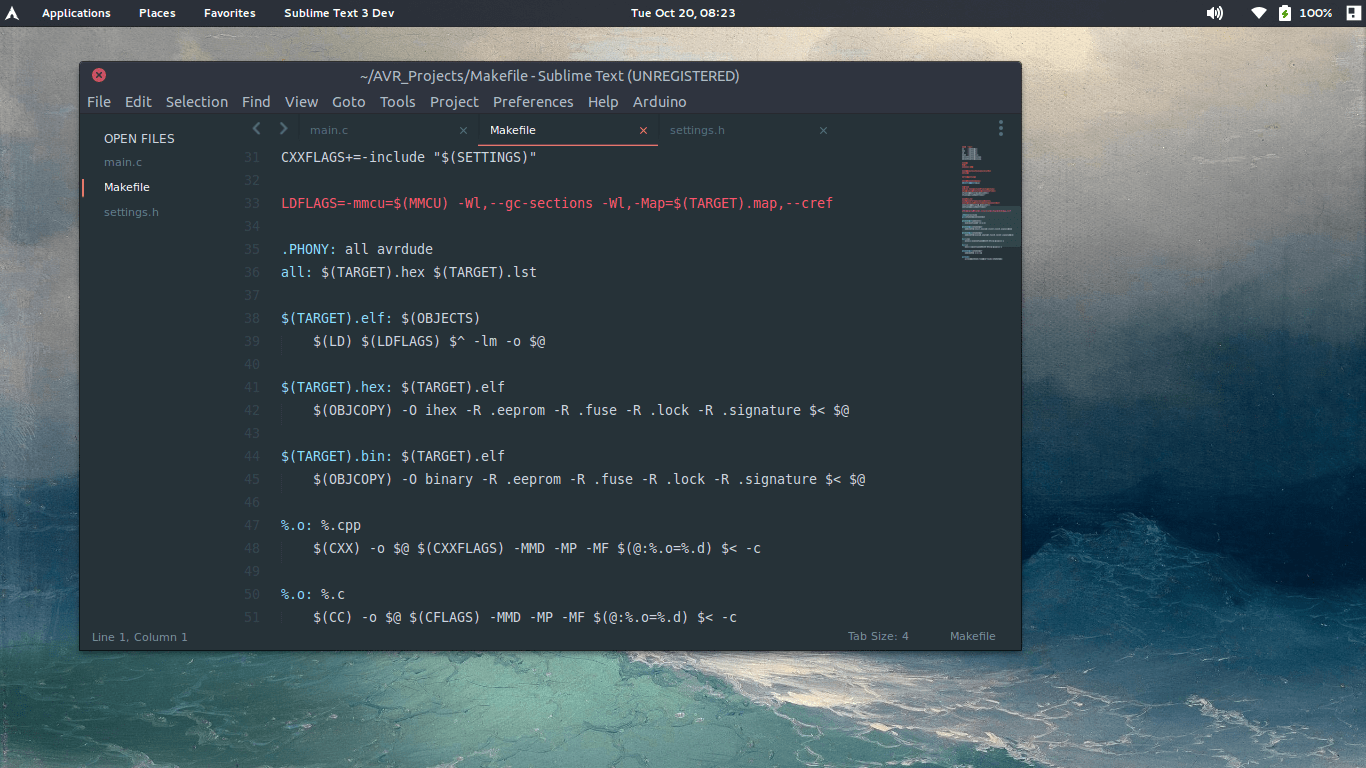Open the Arduino menu

[659, 102]
